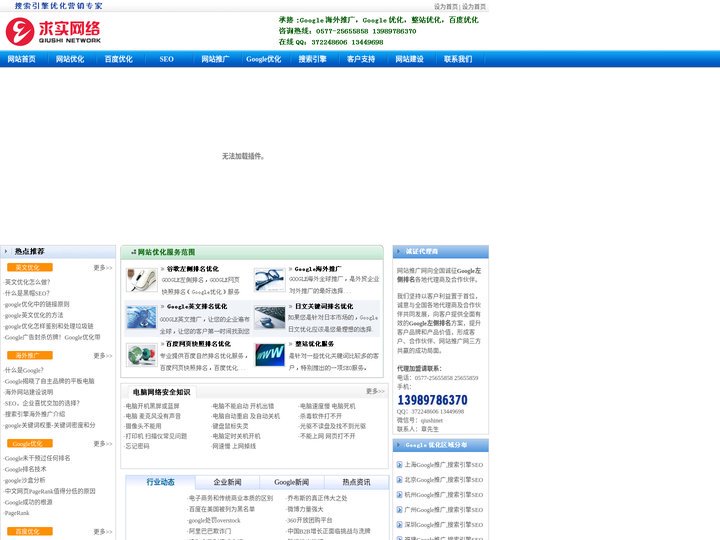Viewport: 720px width, 540px height.
Task: Open the 网站优化 nav item
Action: 70,59
